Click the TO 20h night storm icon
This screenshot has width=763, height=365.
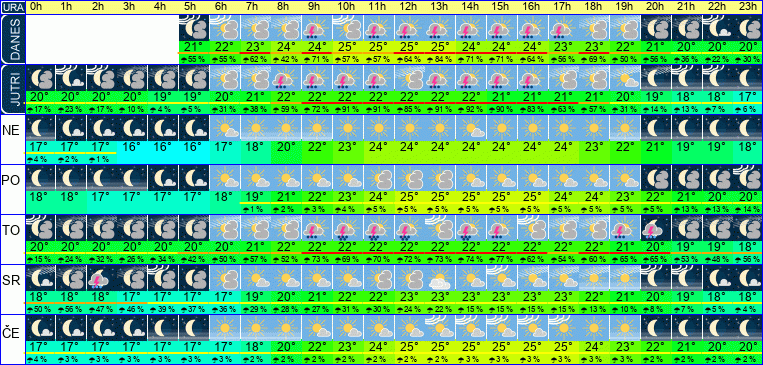tap(655, 228)
